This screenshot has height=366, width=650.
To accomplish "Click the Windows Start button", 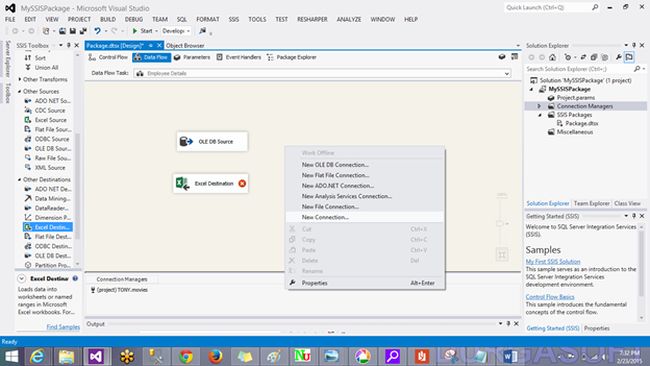I will (11, 356).
